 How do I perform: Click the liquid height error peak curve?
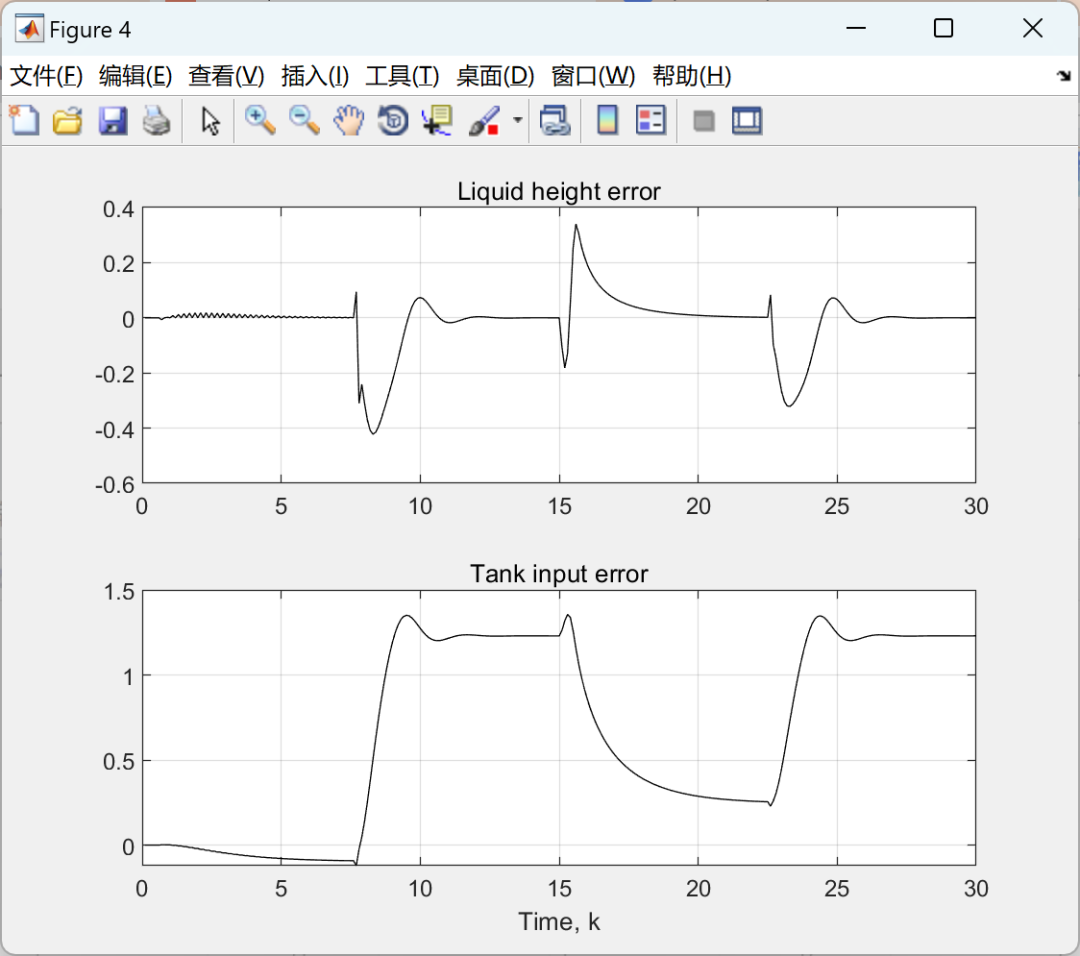[576, 226]
